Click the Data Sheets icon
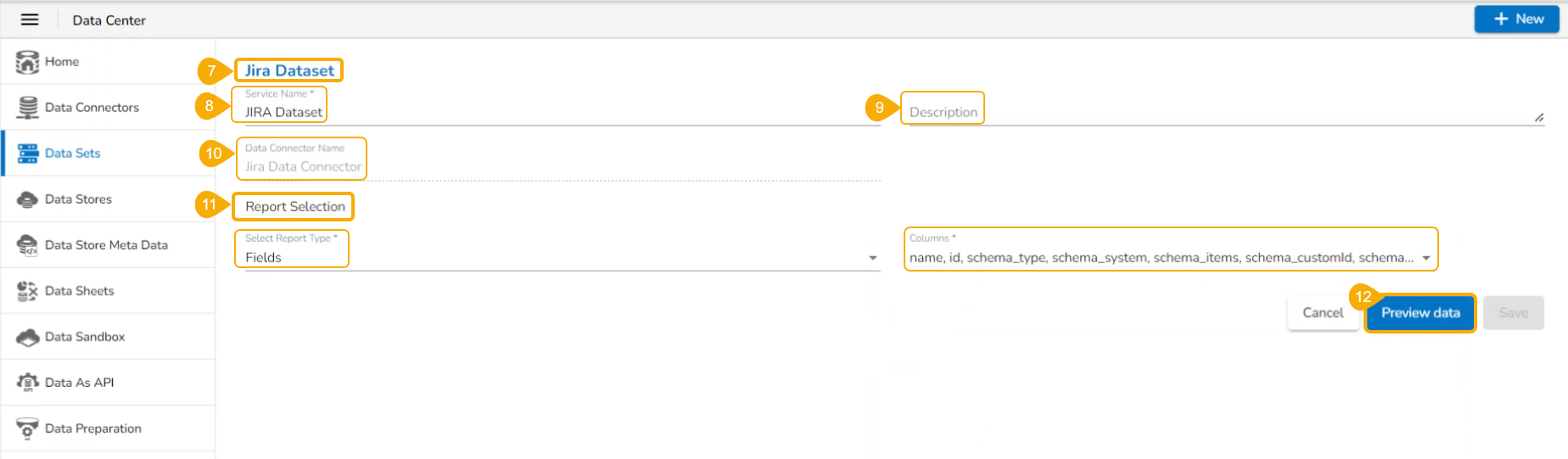This screenshot has width=1568, height=459. 28,291
